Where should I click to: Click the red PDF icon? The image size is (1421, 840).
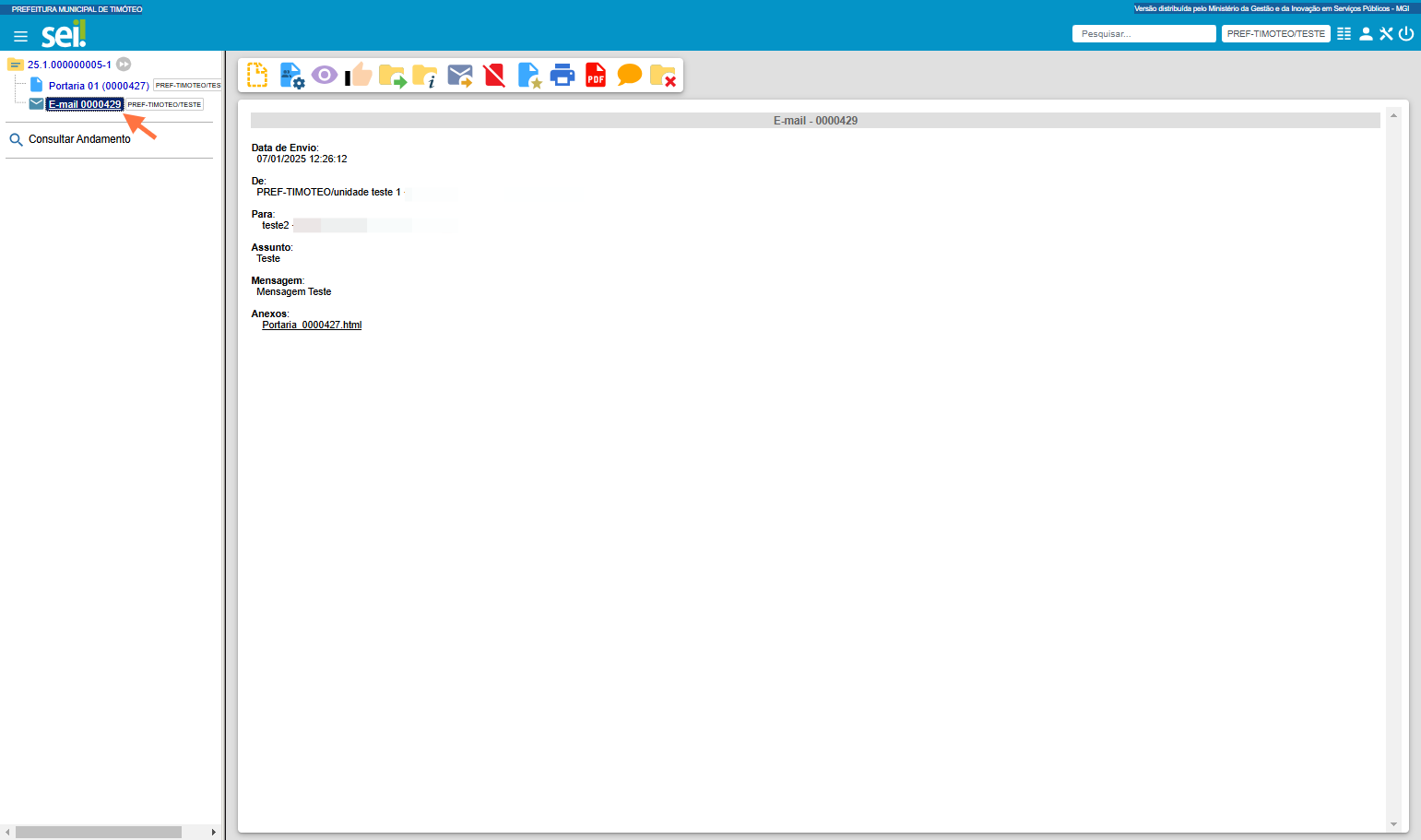(596, 75)
